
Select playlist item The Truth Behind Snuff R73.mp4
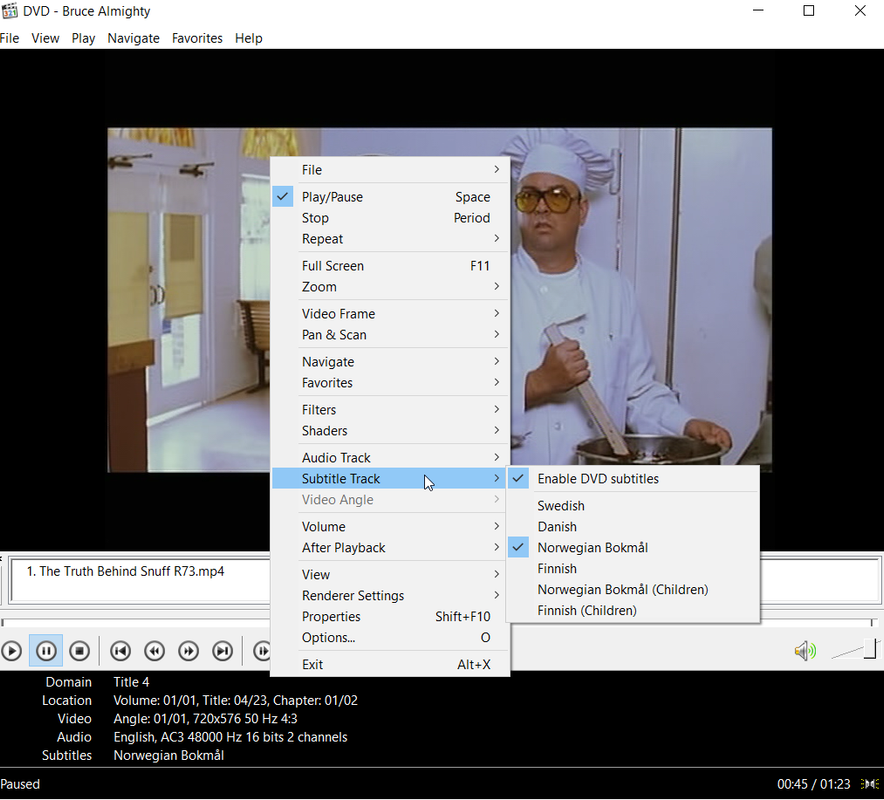tap(126, 572)
